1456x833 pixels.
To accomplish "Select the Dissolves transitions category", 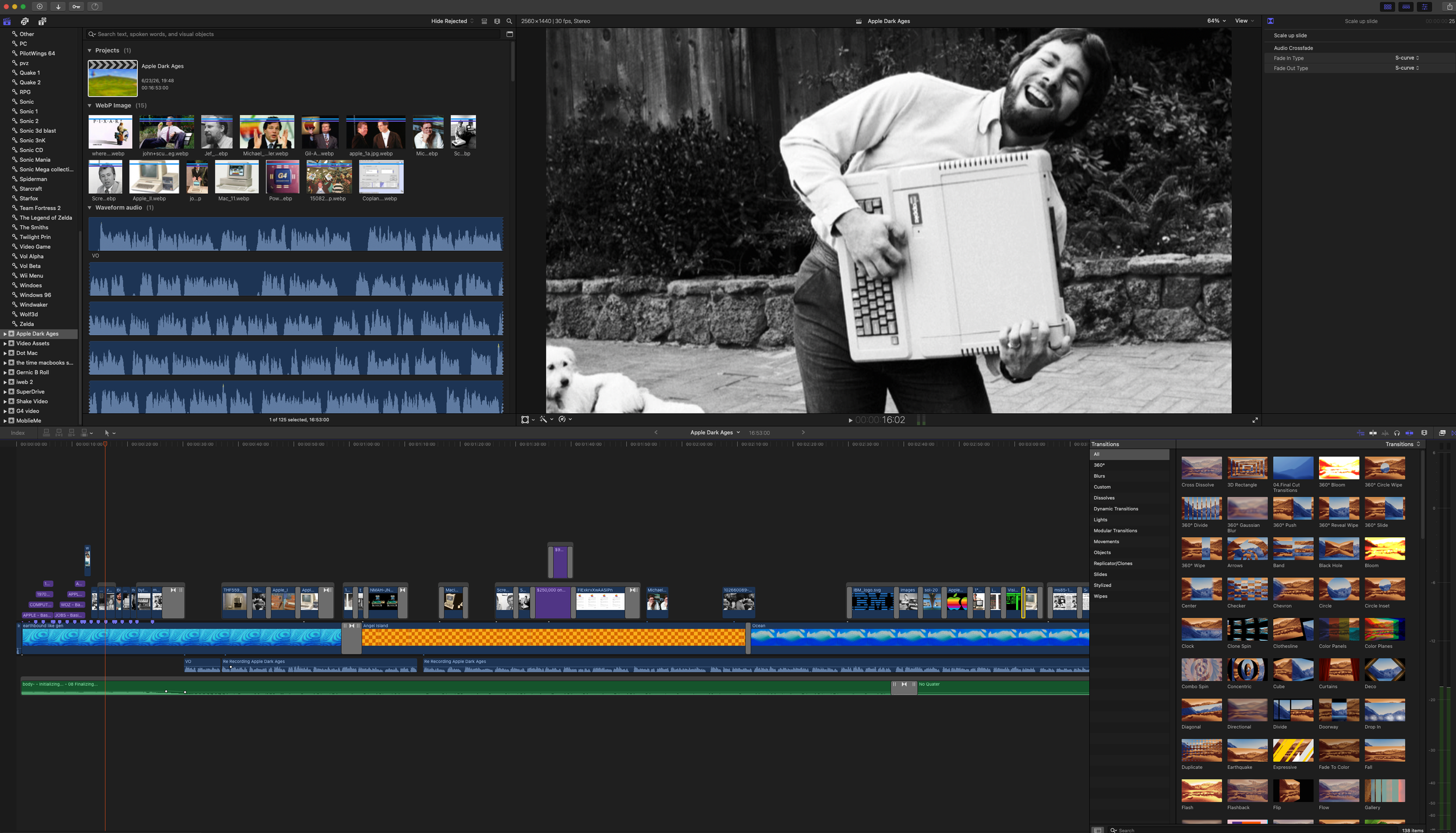I will click(x=1129, y=498).
